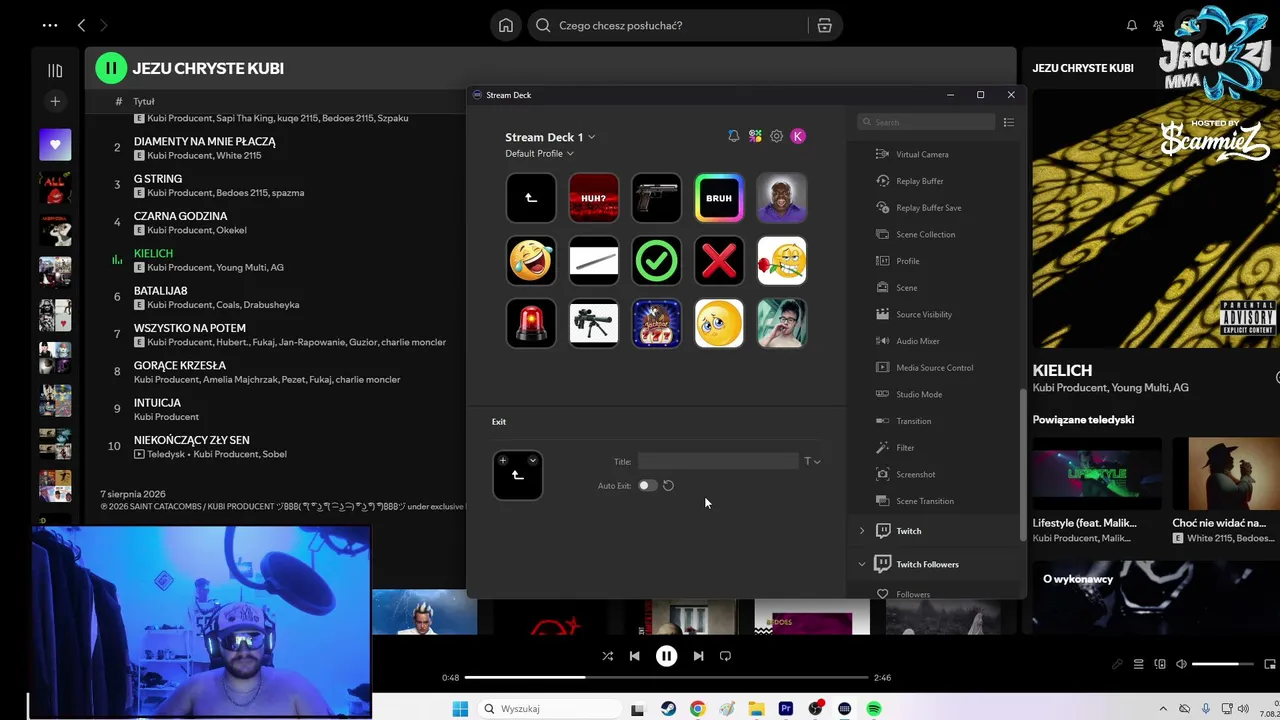This screenshot has height=720, width=1280.
Task: Click Spotify's "Czego chcesz posłuchać?" search box
Action: [669, 25]
